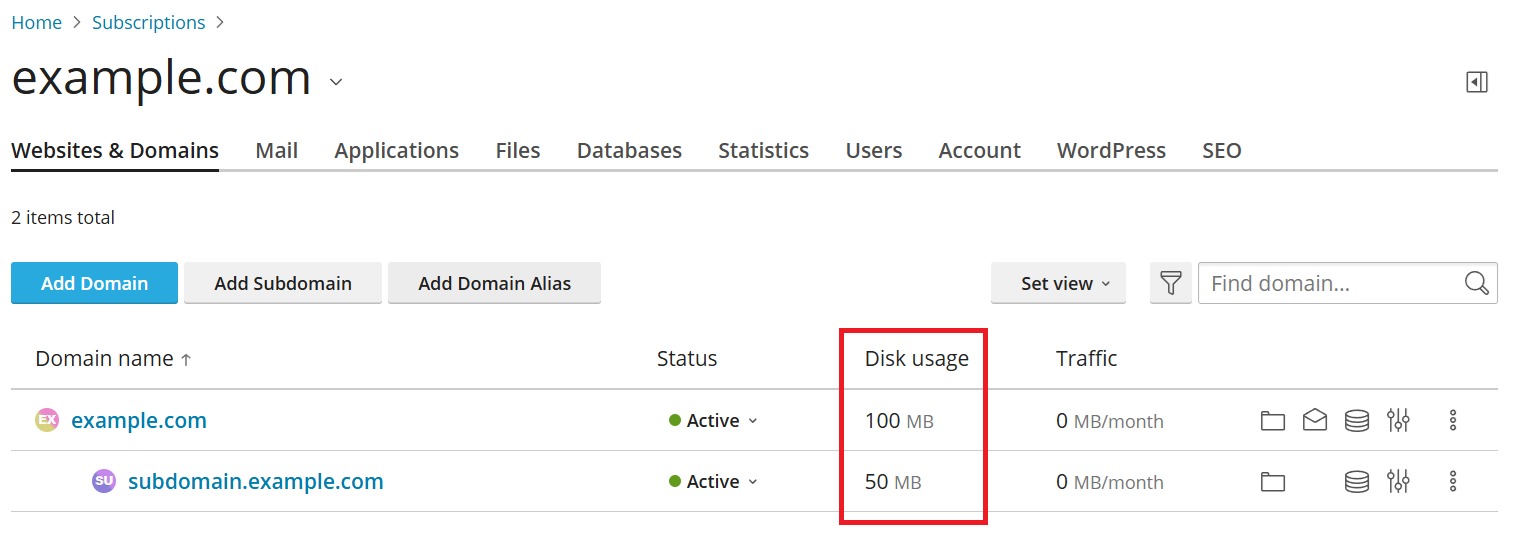Switch to the Databases tab
This screenshot has height=546, width=1518.
[629, 151]
